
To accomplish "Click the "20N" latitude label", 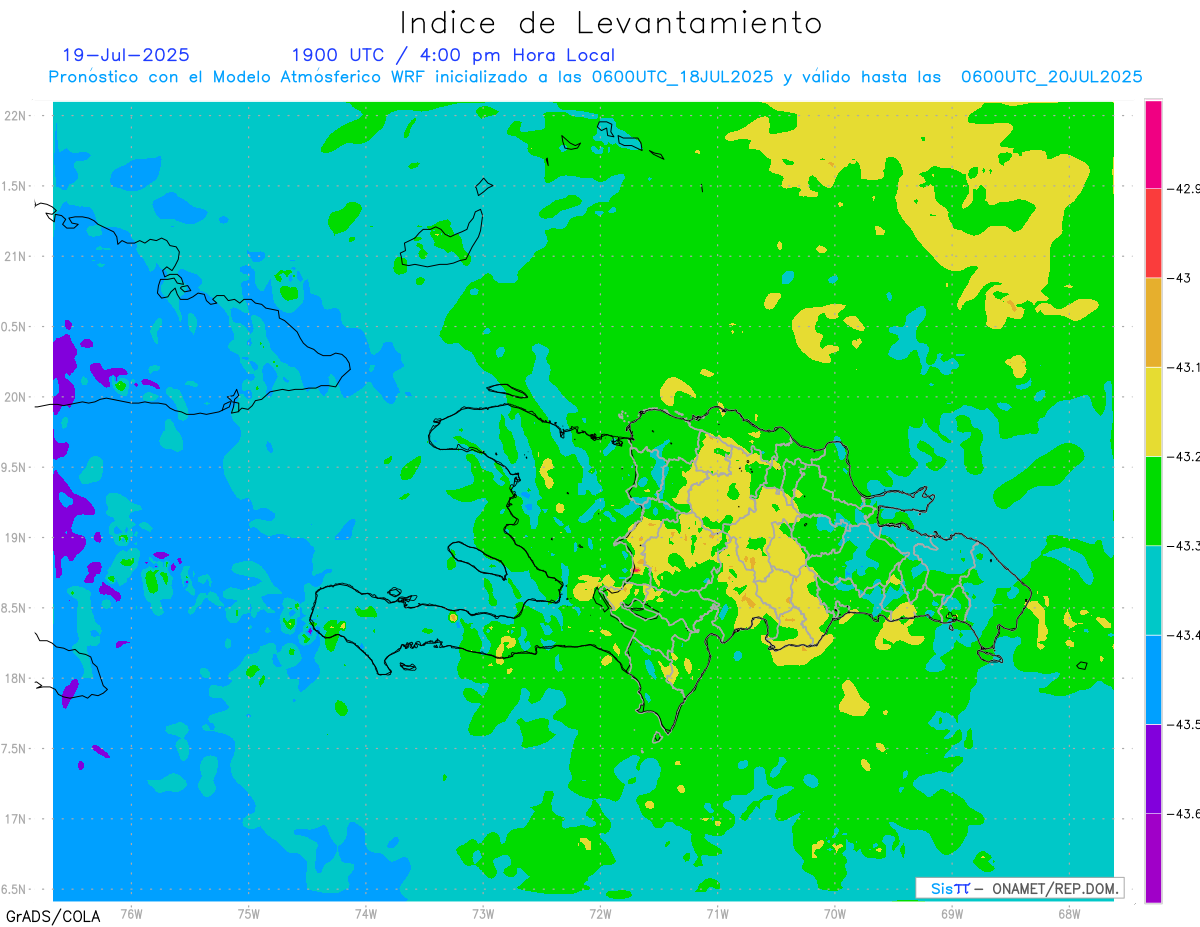I will pos(15,397).
